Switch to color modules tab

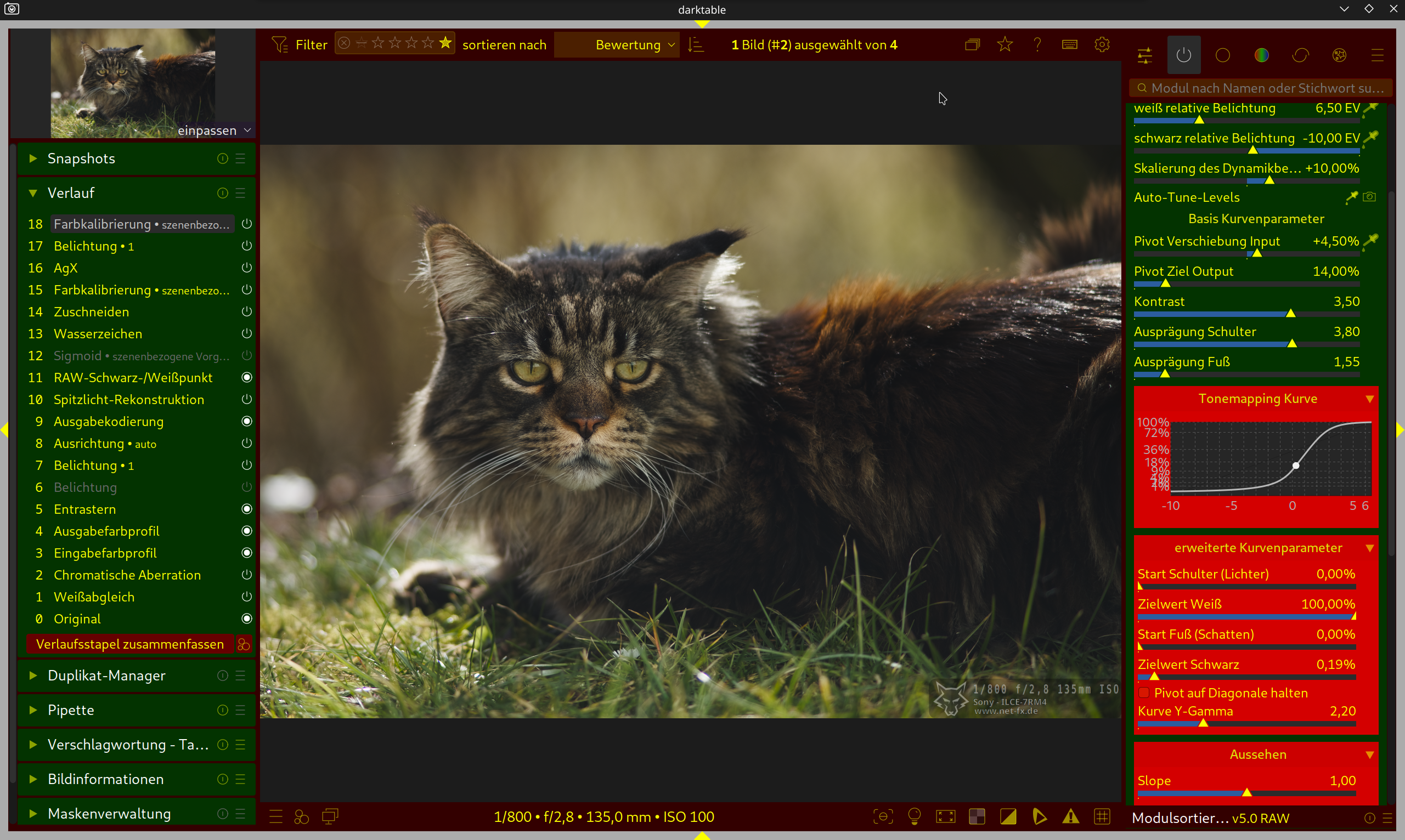1262,55
